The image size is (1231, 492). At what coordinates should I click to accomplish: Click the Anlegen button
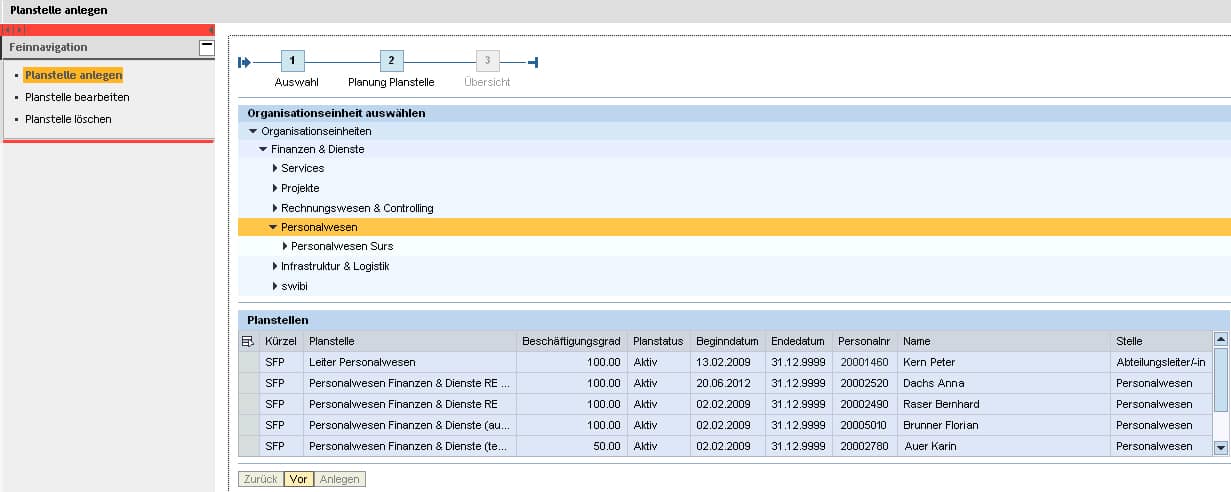pyautogui.click(x=340, y=479)
